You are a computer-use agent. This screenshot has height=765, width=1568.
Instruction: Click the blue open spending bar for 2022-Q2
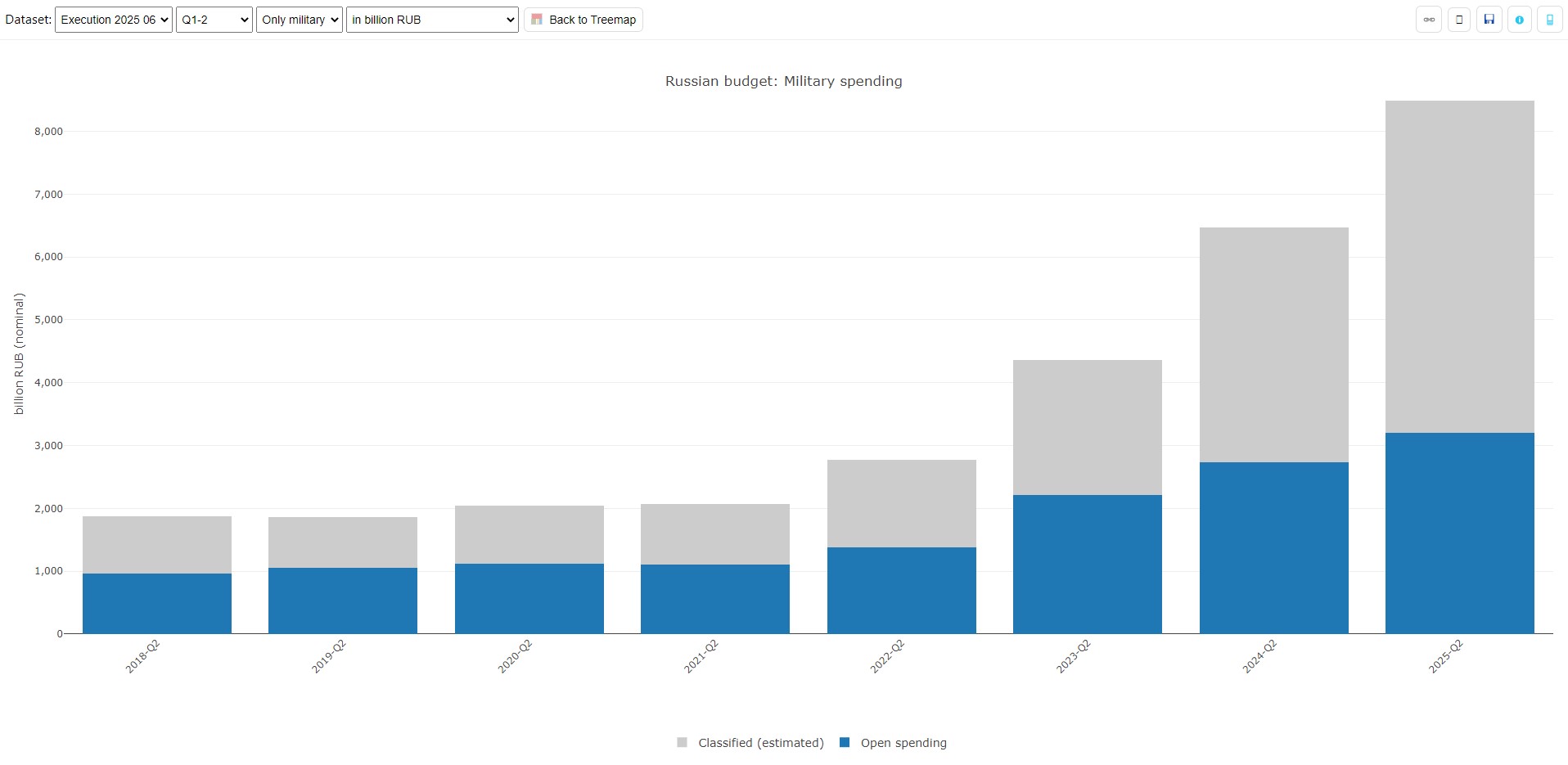[902, 591]
